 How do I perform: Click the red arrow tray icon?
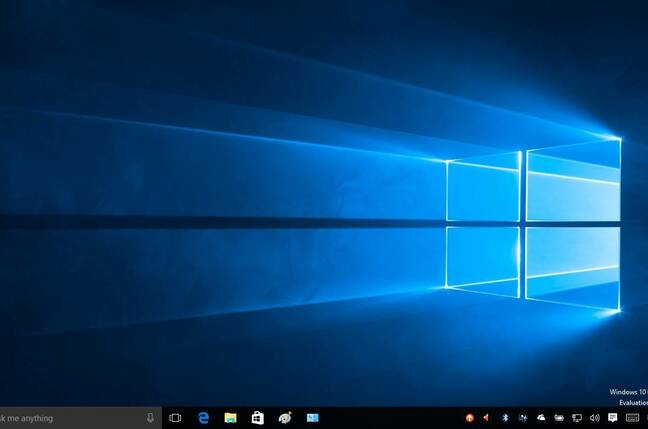click(486, 418)
